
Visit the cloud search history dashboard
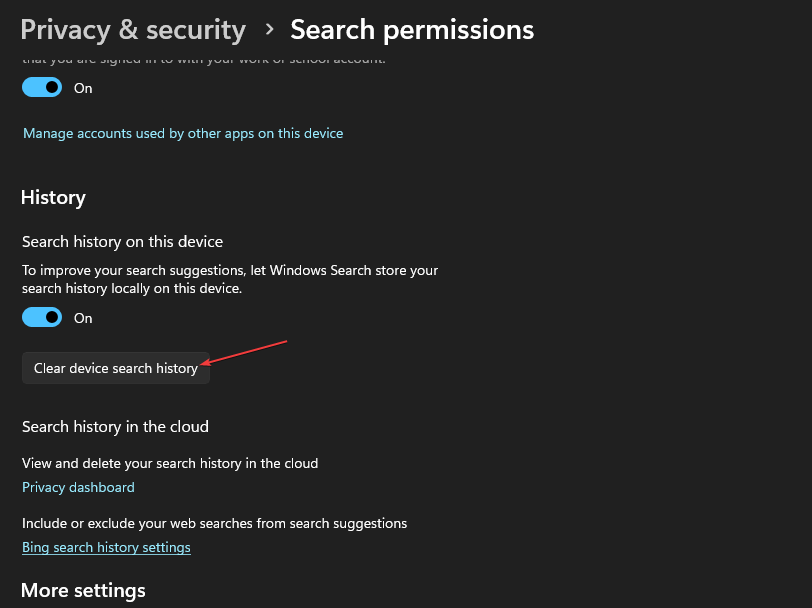(x=78, y=487)
